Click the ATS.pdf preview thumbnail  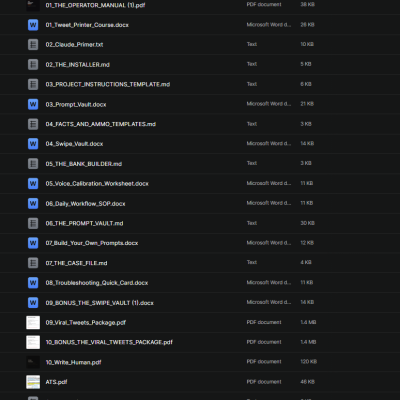point(33,382)
